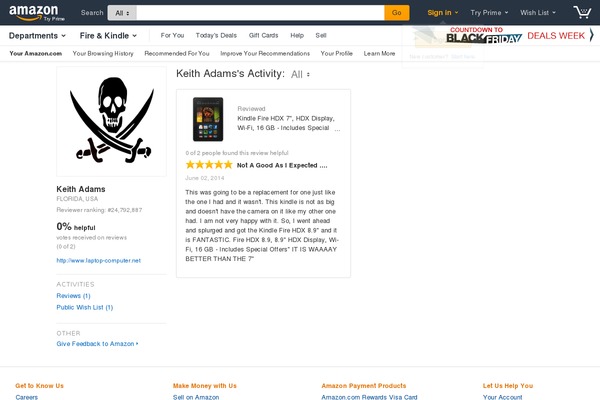Viewport: 600px width, 400px height.
Task: Open the pirate skull profile picture
Action: point(111,121)
